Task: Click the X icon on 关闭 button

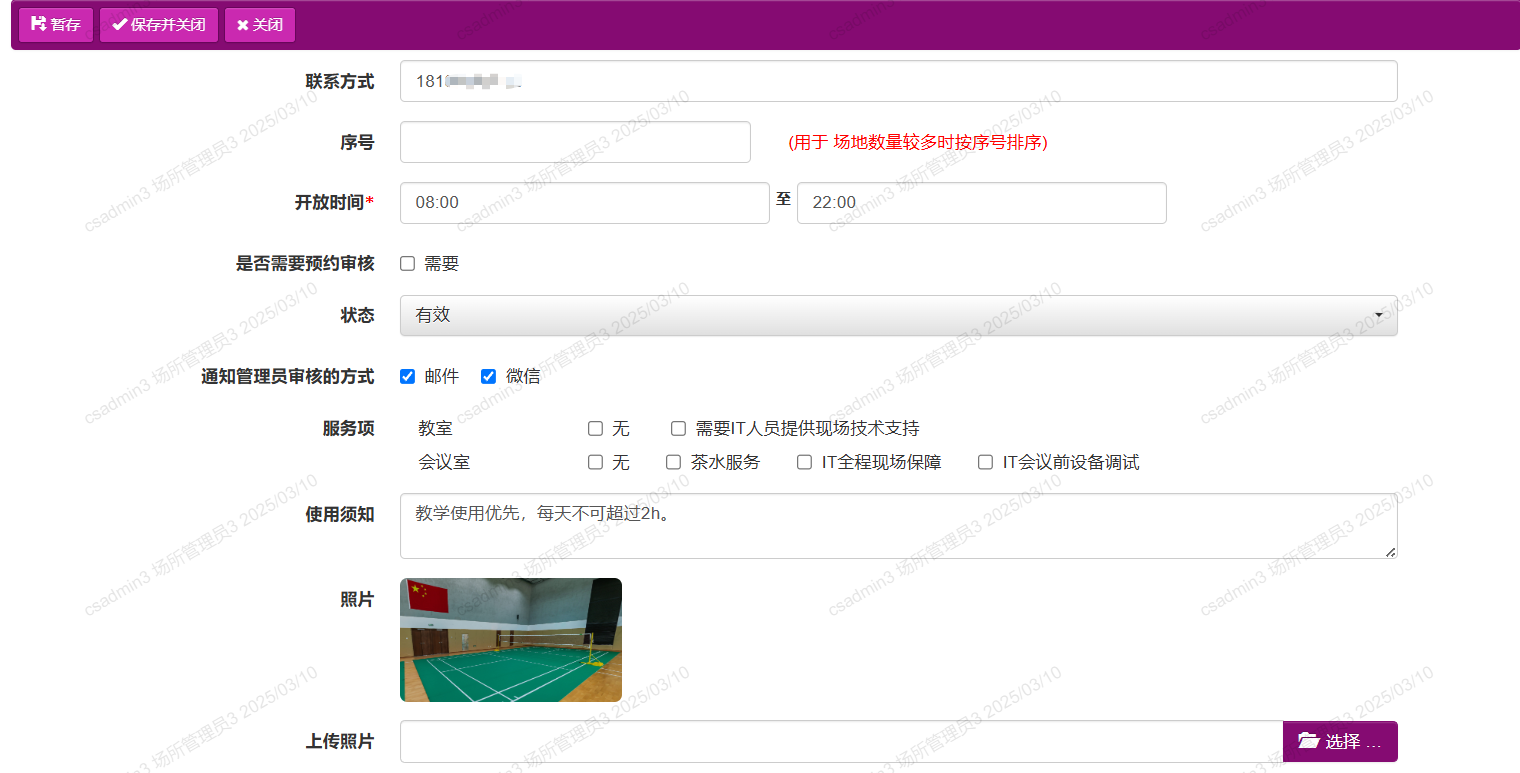Action: coord(240,24)
